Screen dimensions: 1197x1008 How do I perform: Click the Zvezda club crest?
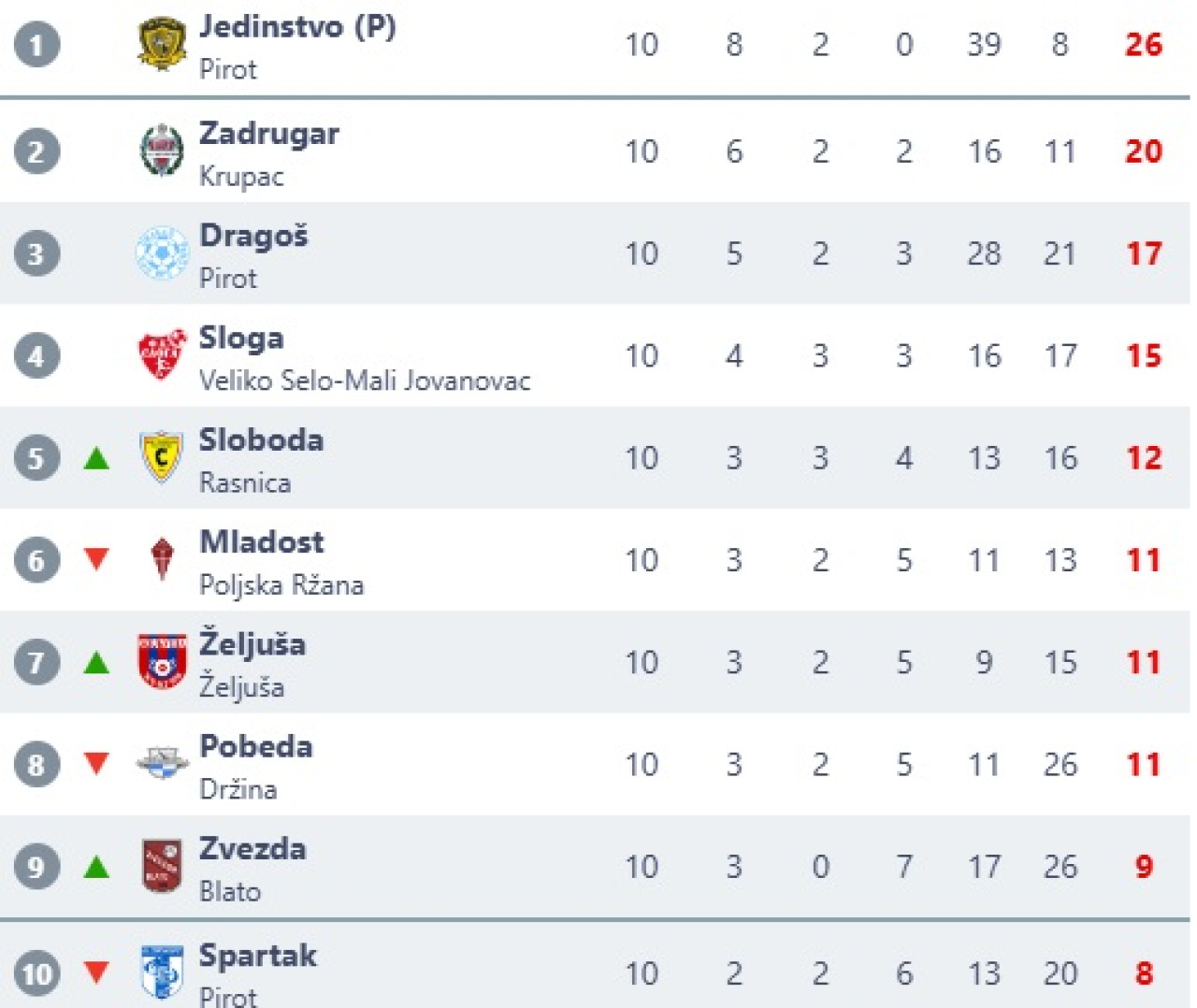(162, 866)
